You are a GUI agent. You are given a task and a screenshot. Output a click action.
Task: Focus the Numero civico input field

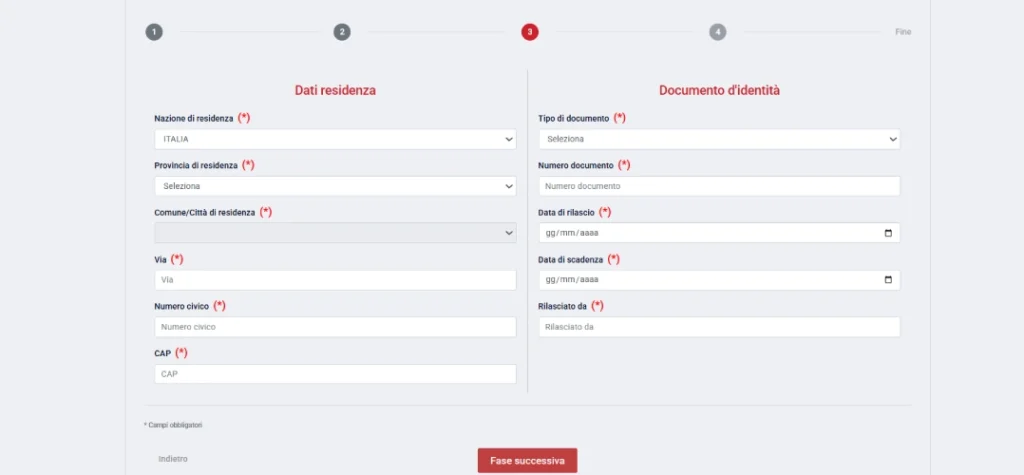[335, 327]
